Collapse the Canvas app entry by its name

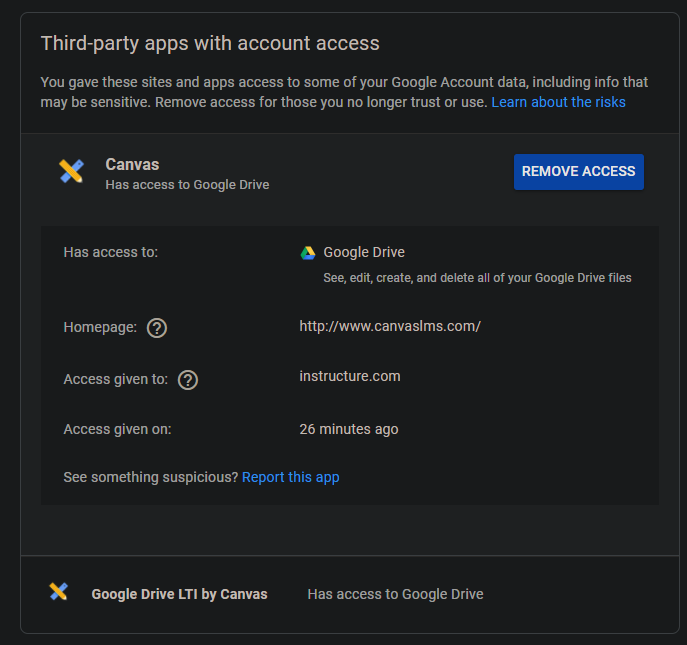point(132,164)
